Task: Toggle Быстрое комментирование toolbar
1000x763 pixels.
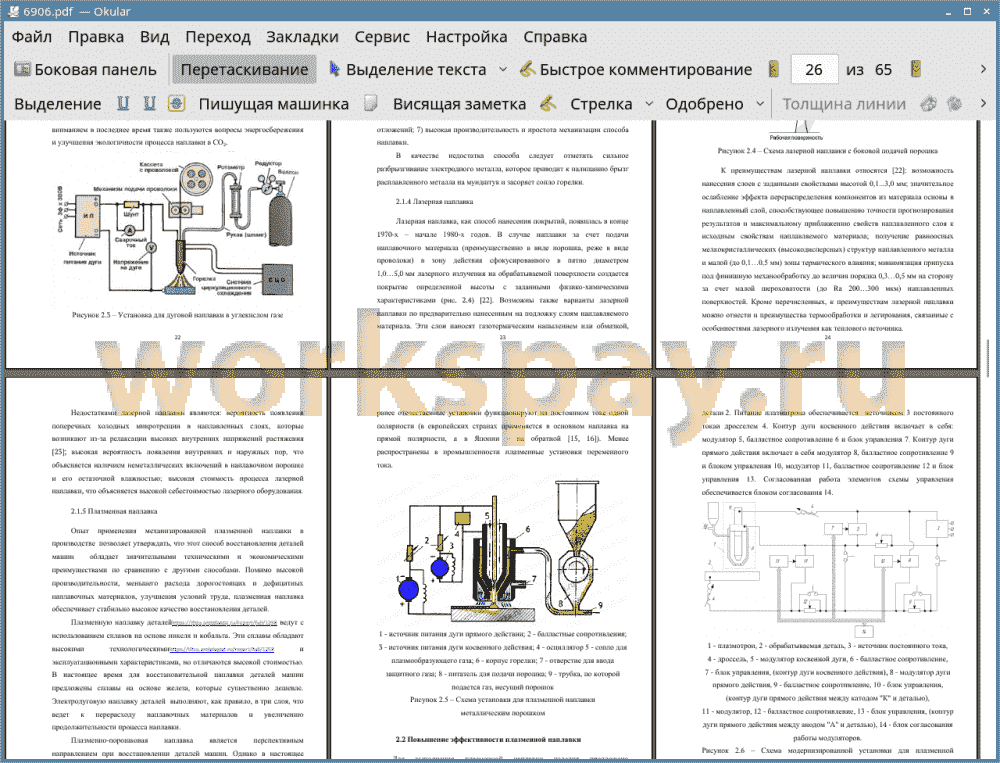Action: [636, 70]
